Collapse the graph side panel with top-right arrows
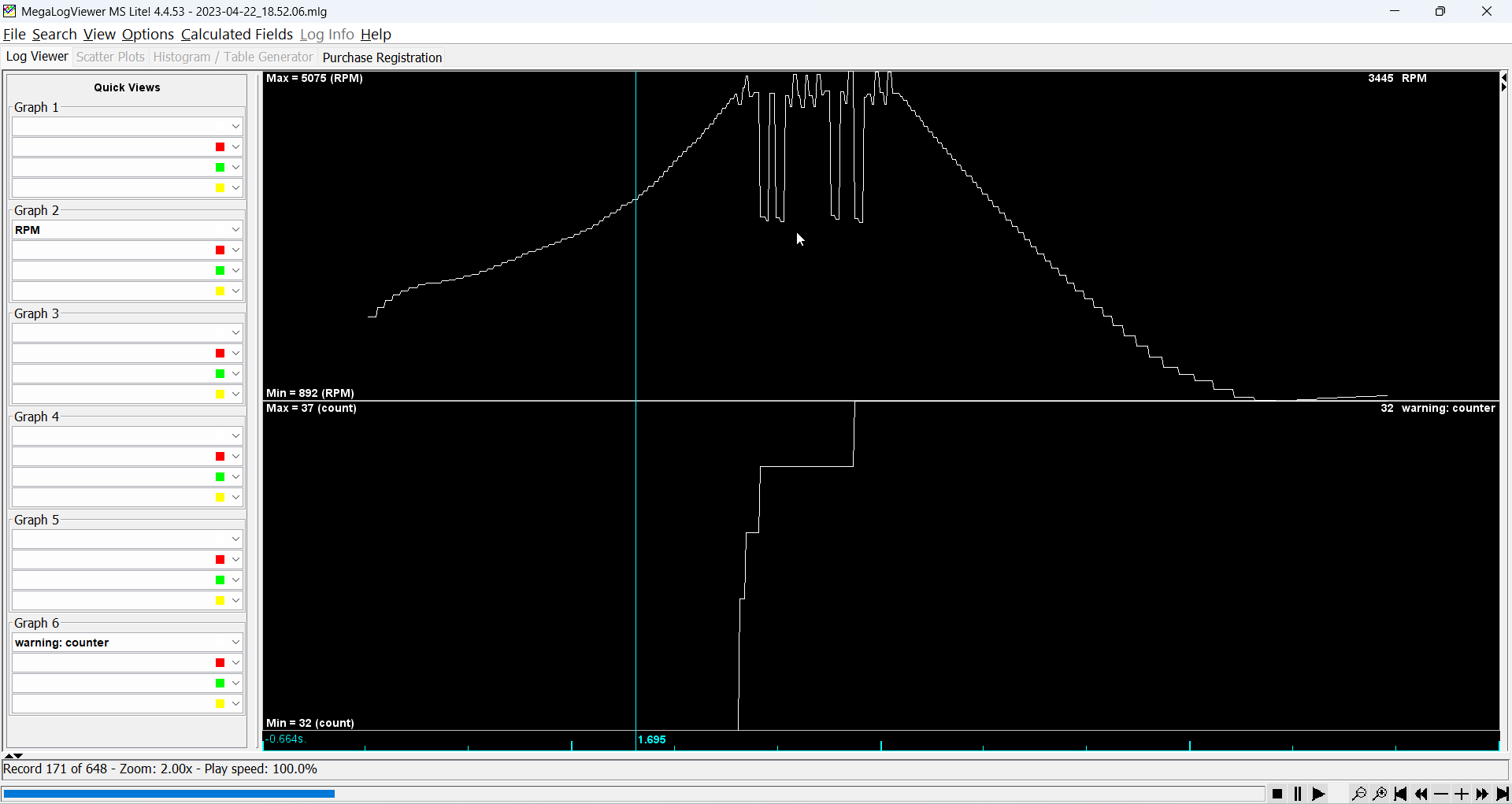Image resolution: width=1512 pixels, height=804 pixels. coord(1503,82)
